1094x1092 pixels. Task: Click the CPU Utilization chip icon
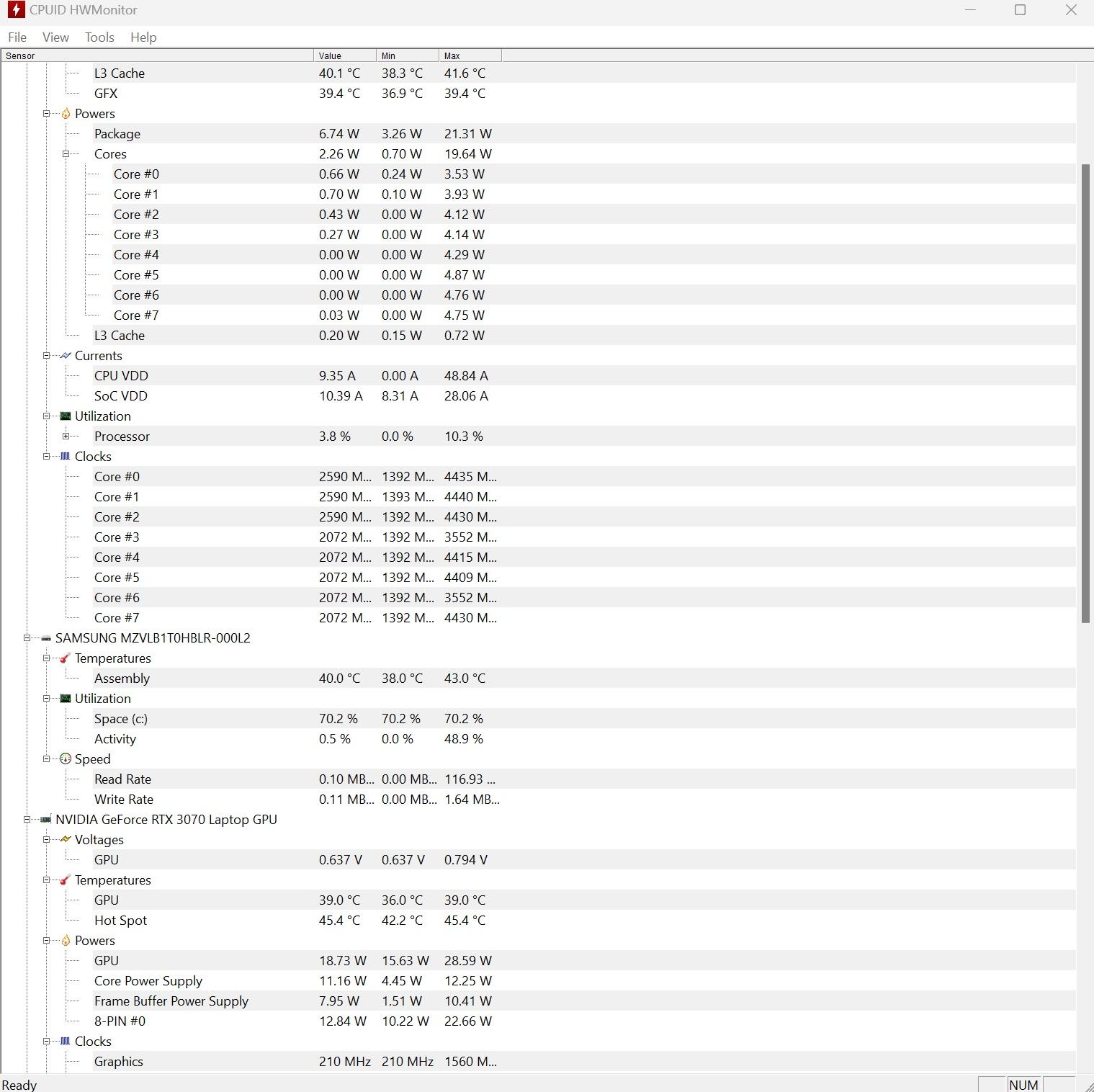66,416
